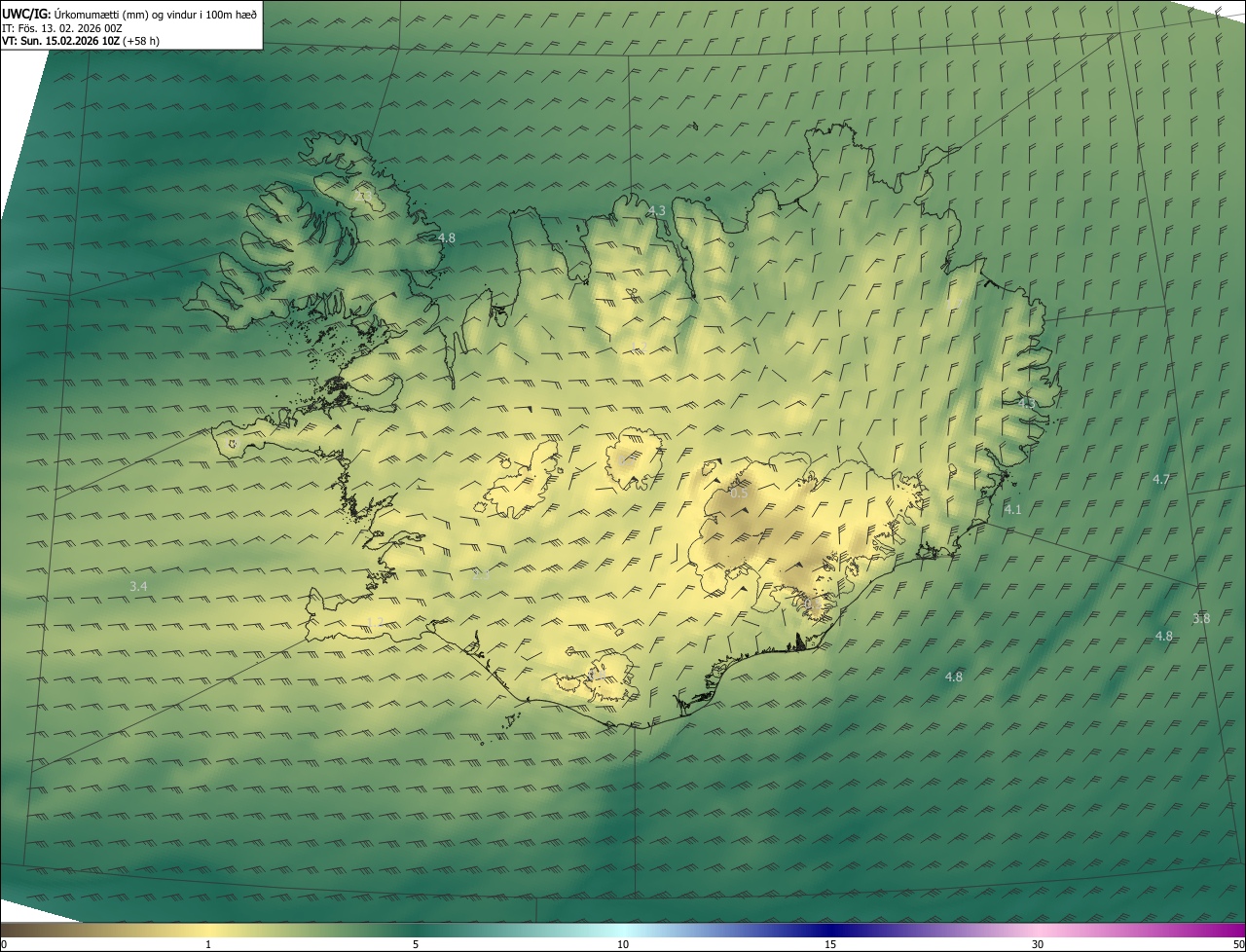This screenshot has width=1246, height=952.
Task: Click the colorbar tick label "0"
Action: point(3,944)
